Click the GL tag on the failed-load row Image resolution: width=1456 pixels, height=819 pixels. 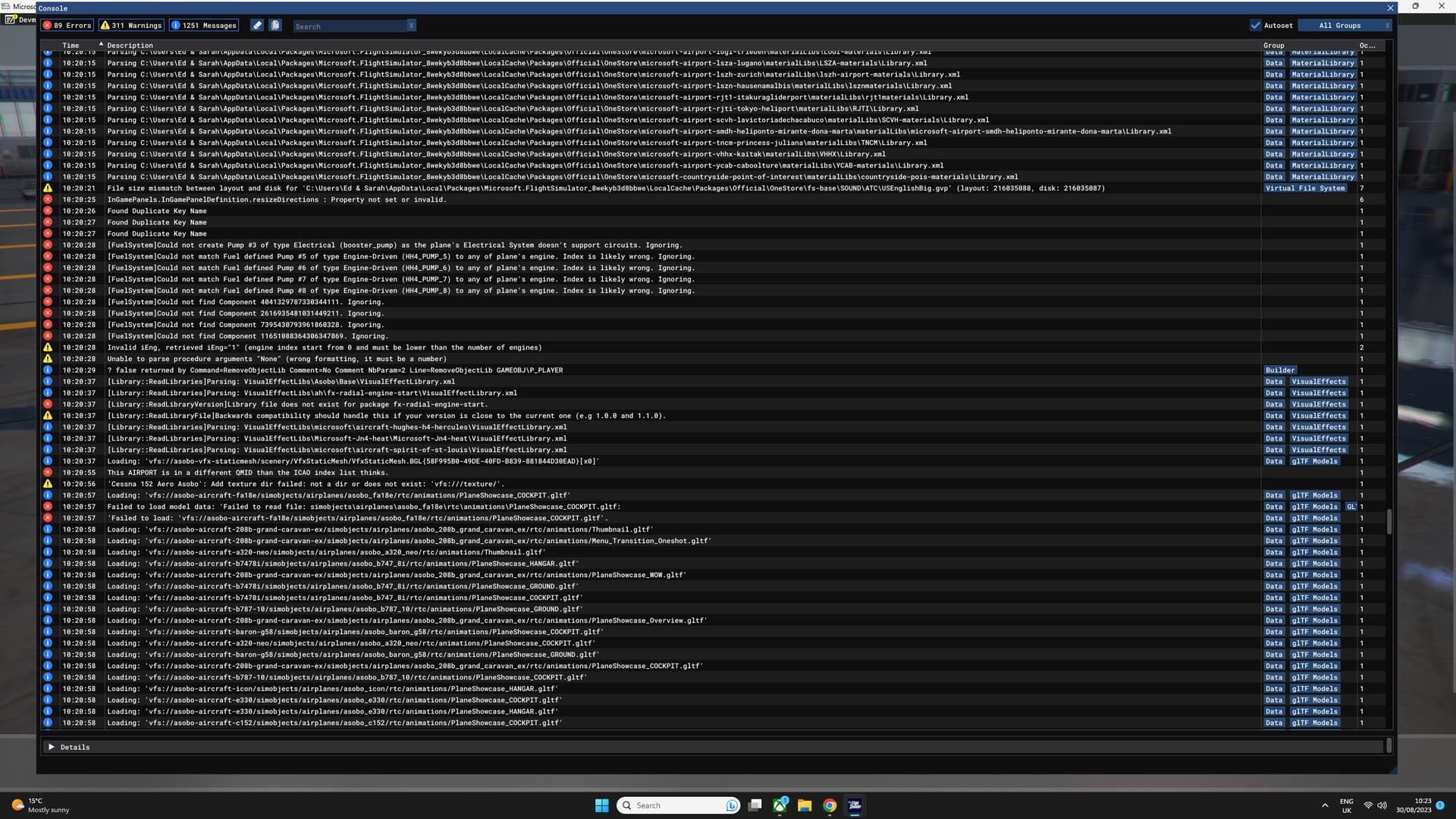coord(1351,507)
